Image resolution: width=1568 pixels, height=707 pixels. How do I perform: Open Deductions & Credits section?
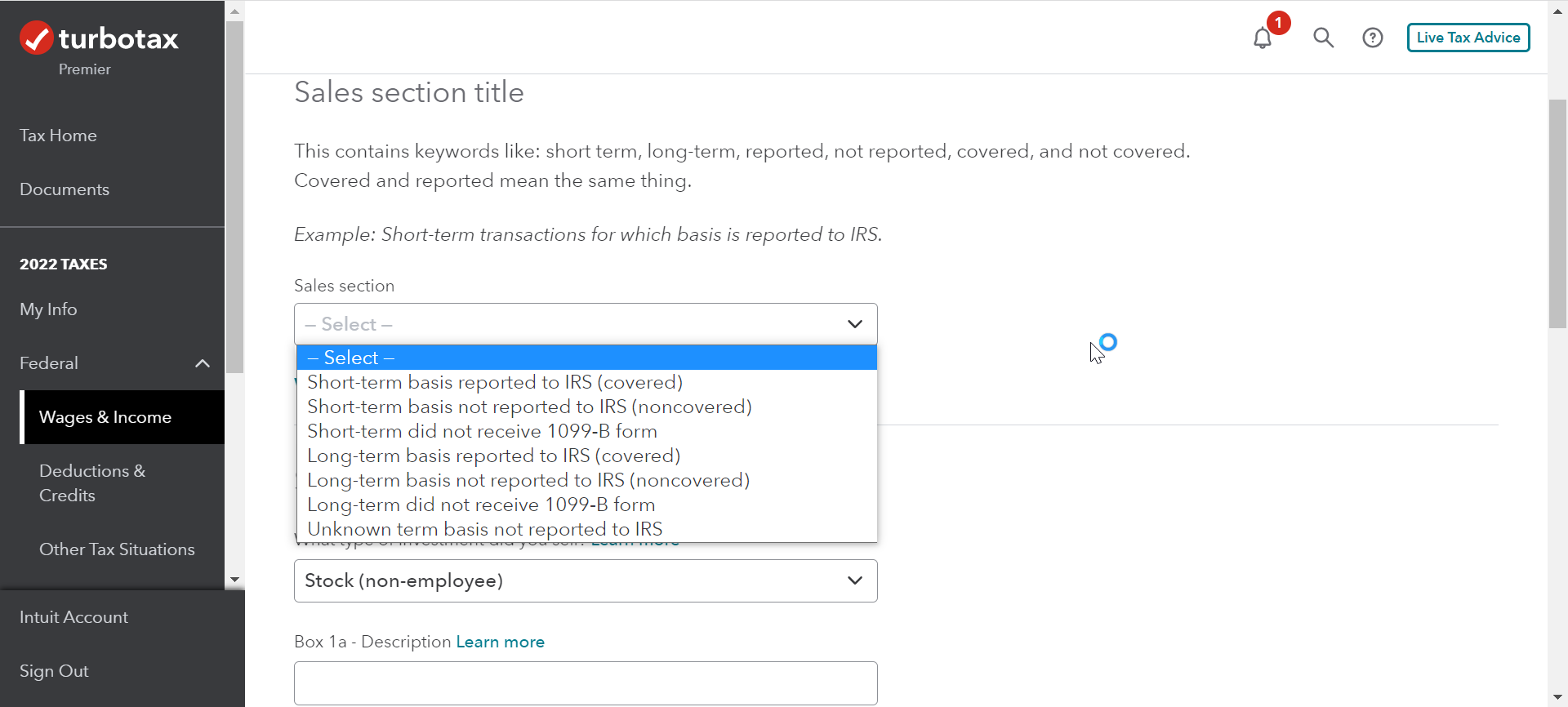pos(92,482)
